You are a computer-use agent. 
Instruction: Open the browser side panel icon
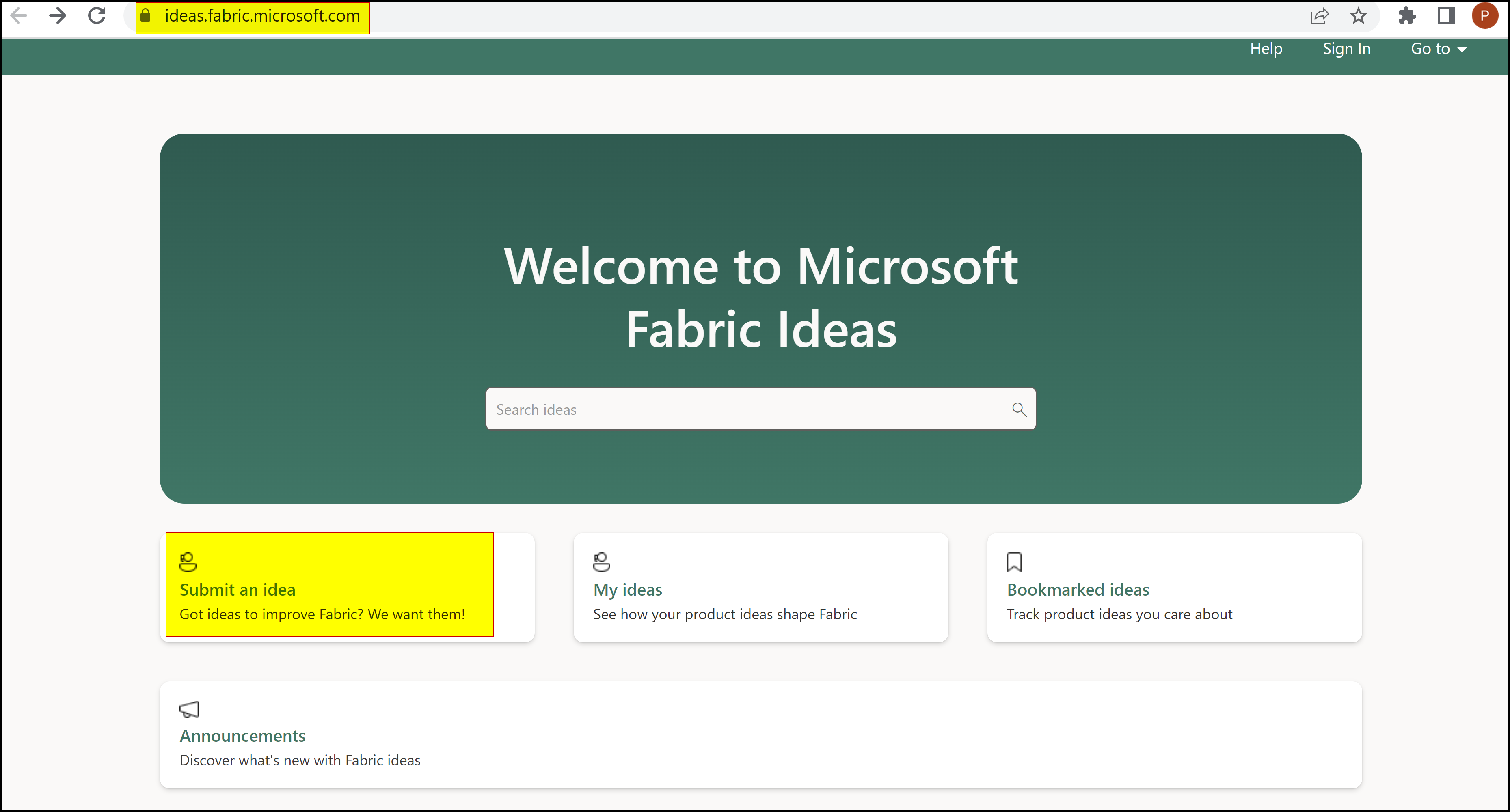1446,16
